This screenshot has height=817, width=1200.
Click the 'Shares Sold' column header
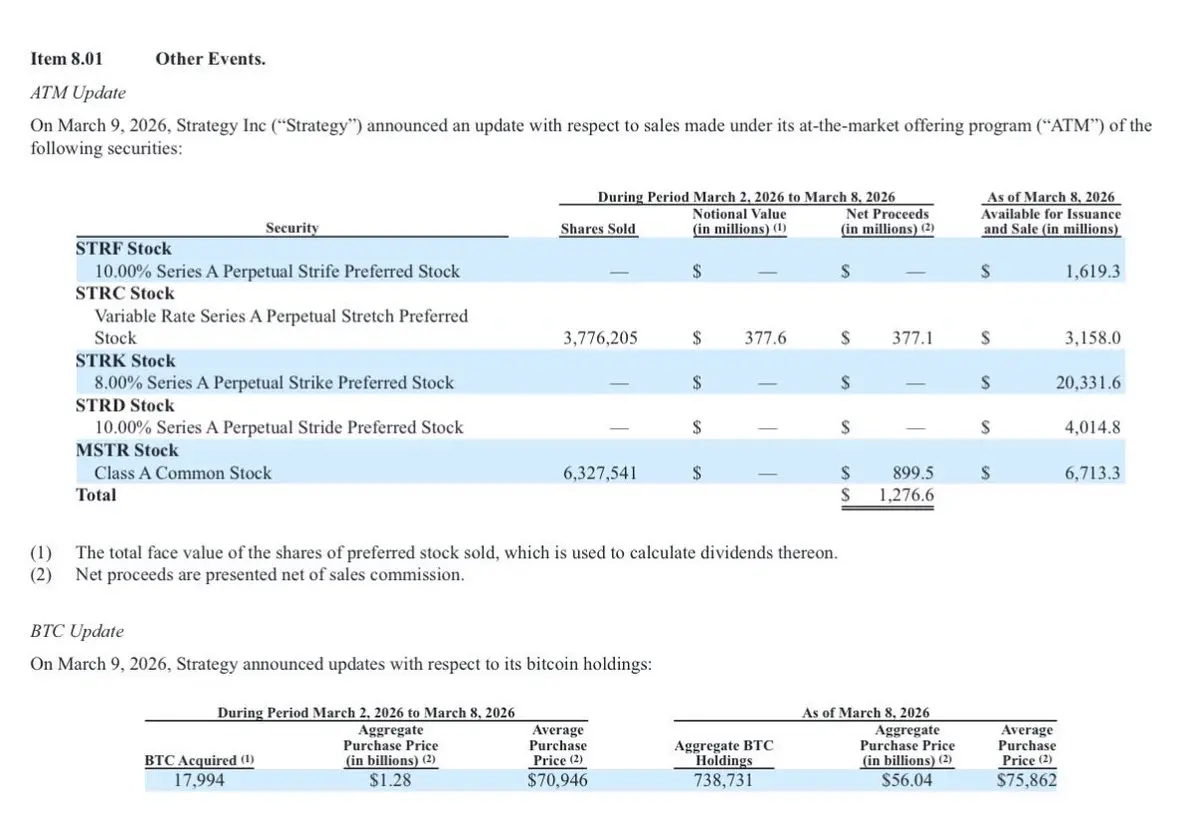point(598,229)
